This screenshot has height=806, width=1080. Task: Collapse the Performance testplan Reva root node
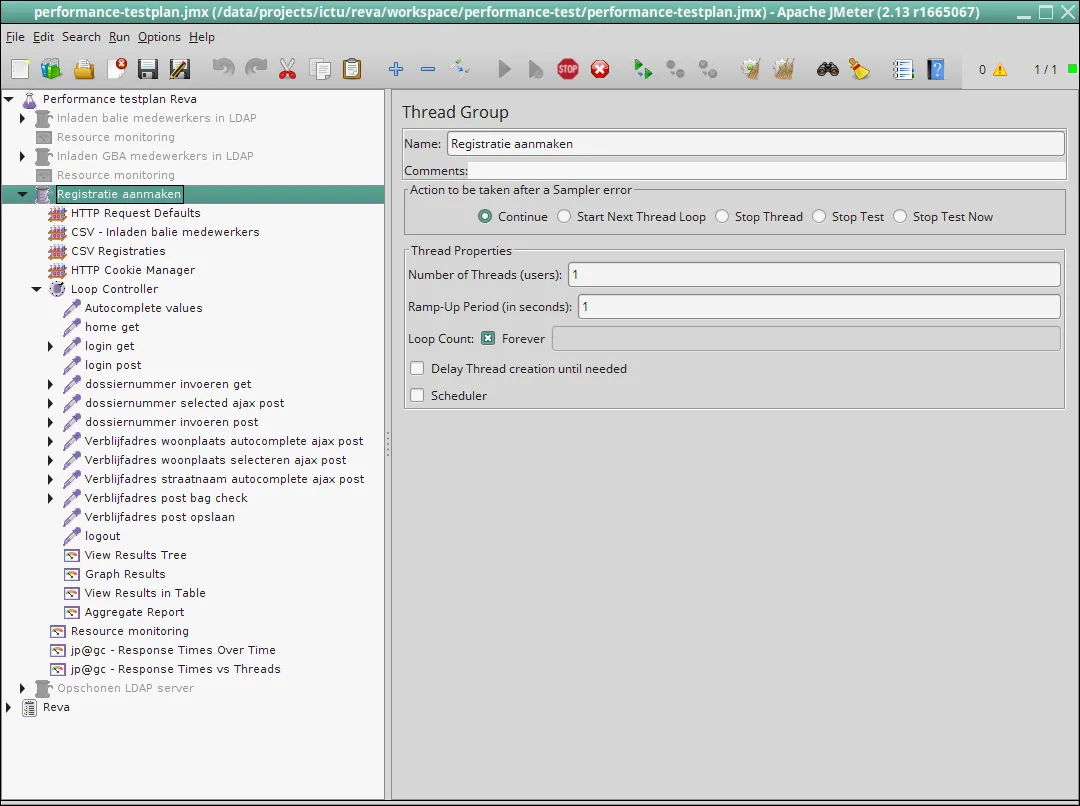(x=9, y=99)
